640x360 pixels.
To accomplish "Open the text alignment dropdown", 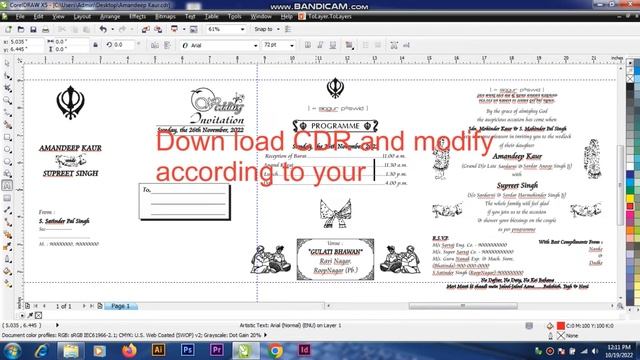I will click(349, 45).
